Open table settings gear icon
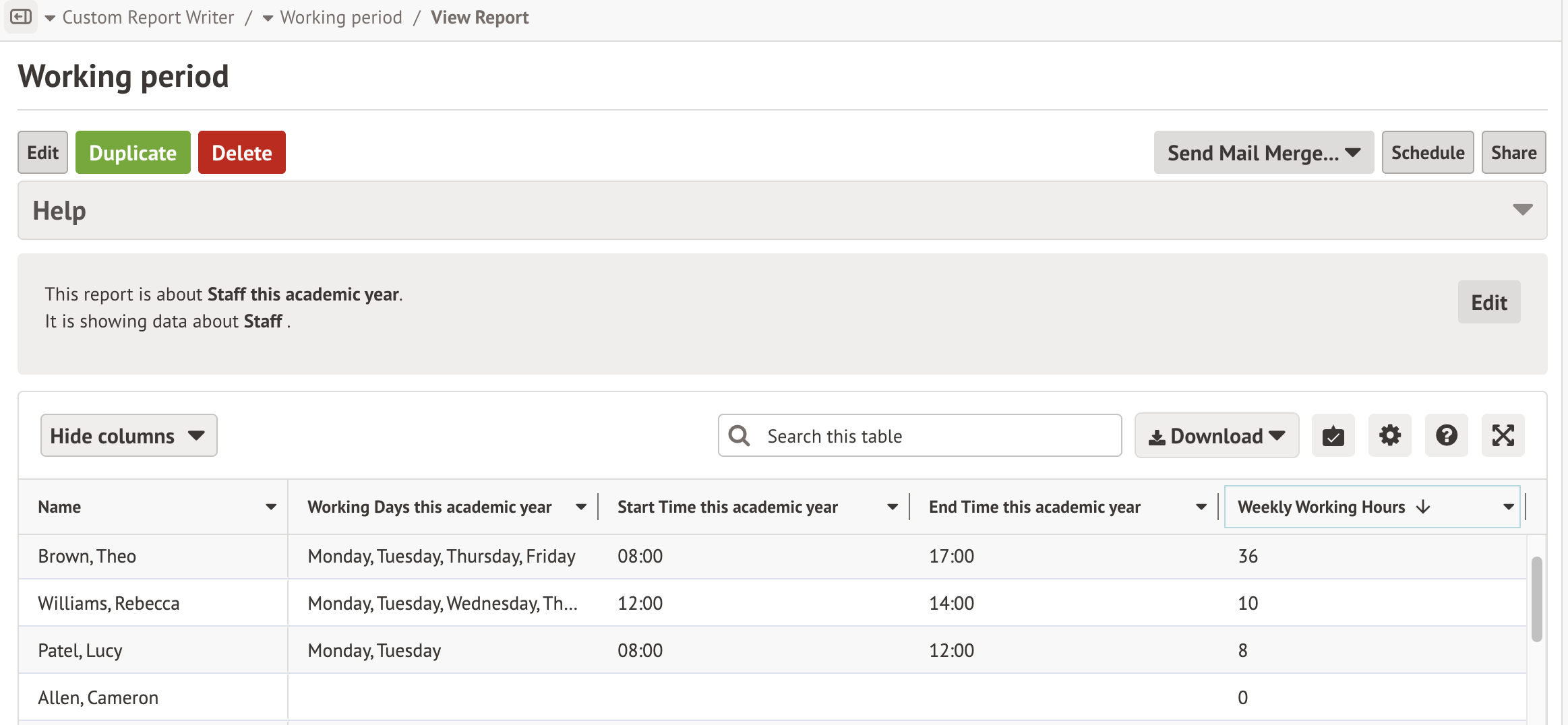This screenshot has width=1568, height=725. 1389,436
